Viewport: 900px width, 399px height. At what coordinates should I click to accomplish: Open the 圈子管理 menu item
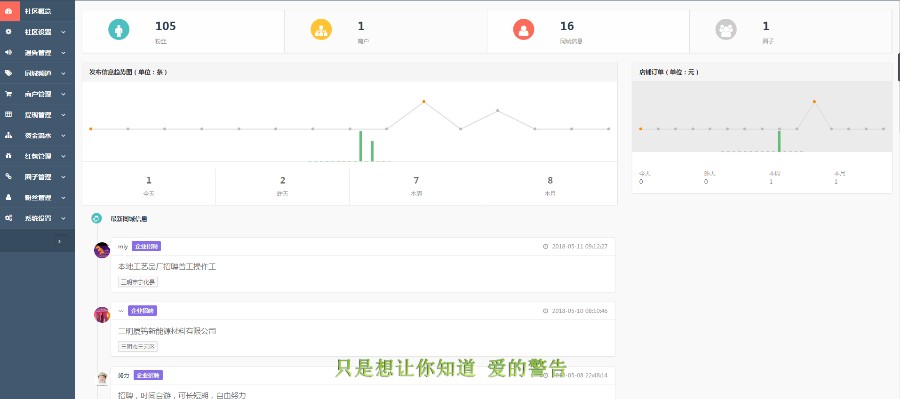pos(37,177)
